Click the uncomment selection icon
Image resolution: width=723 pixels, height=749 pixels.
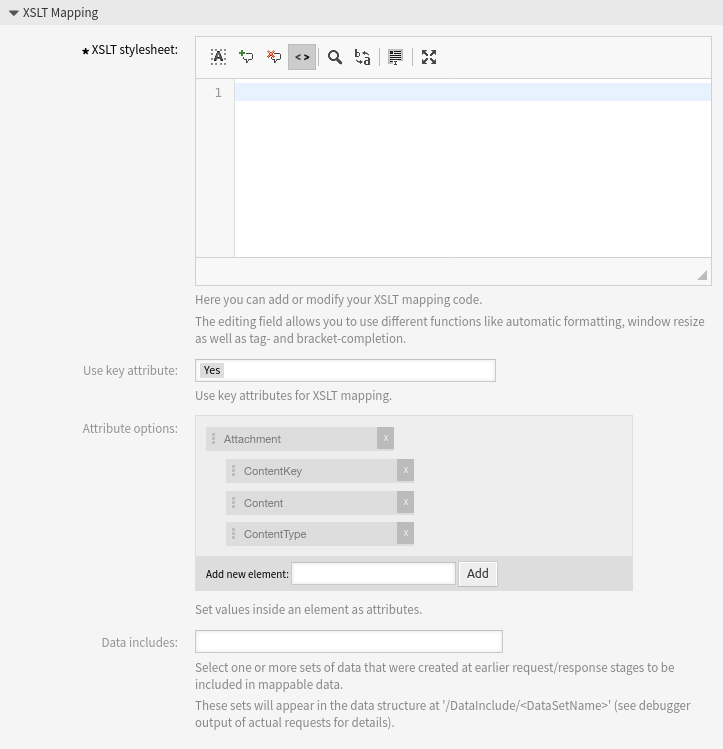click(x=274, y=57)
